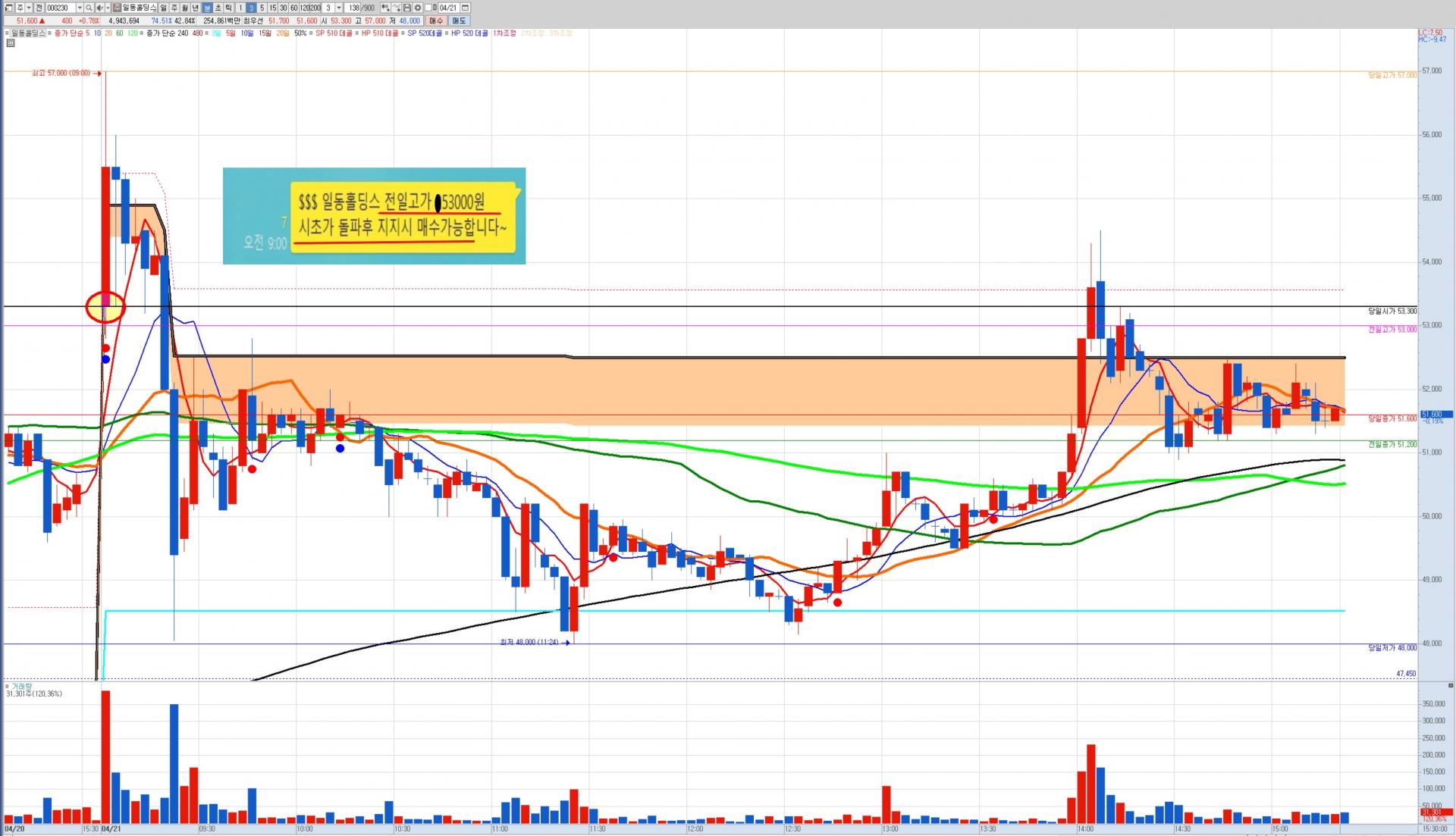Select the 15-minute interval tab
Image resolution: width=1456 pixels, height=836 pixels.
pos(272,8)
